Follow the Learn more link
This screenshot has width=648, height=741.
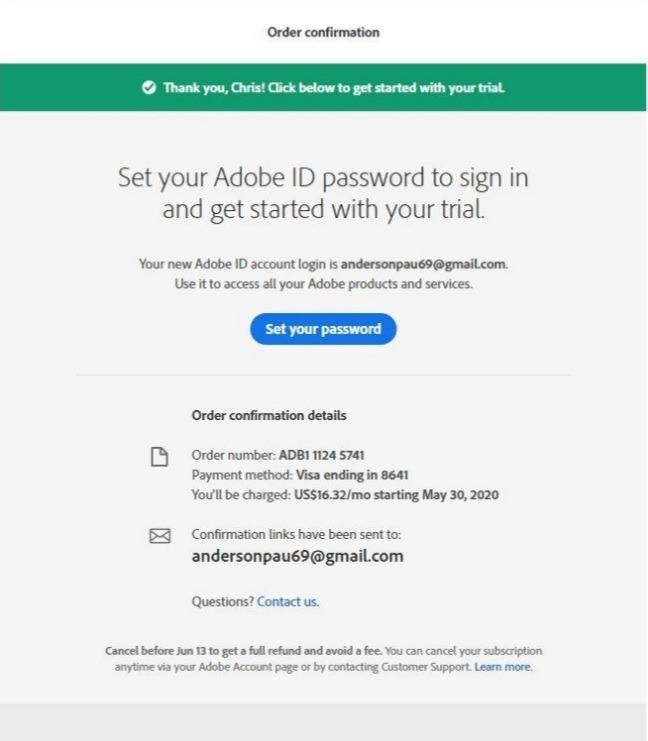pyautogui.click(x=503, y=667)
